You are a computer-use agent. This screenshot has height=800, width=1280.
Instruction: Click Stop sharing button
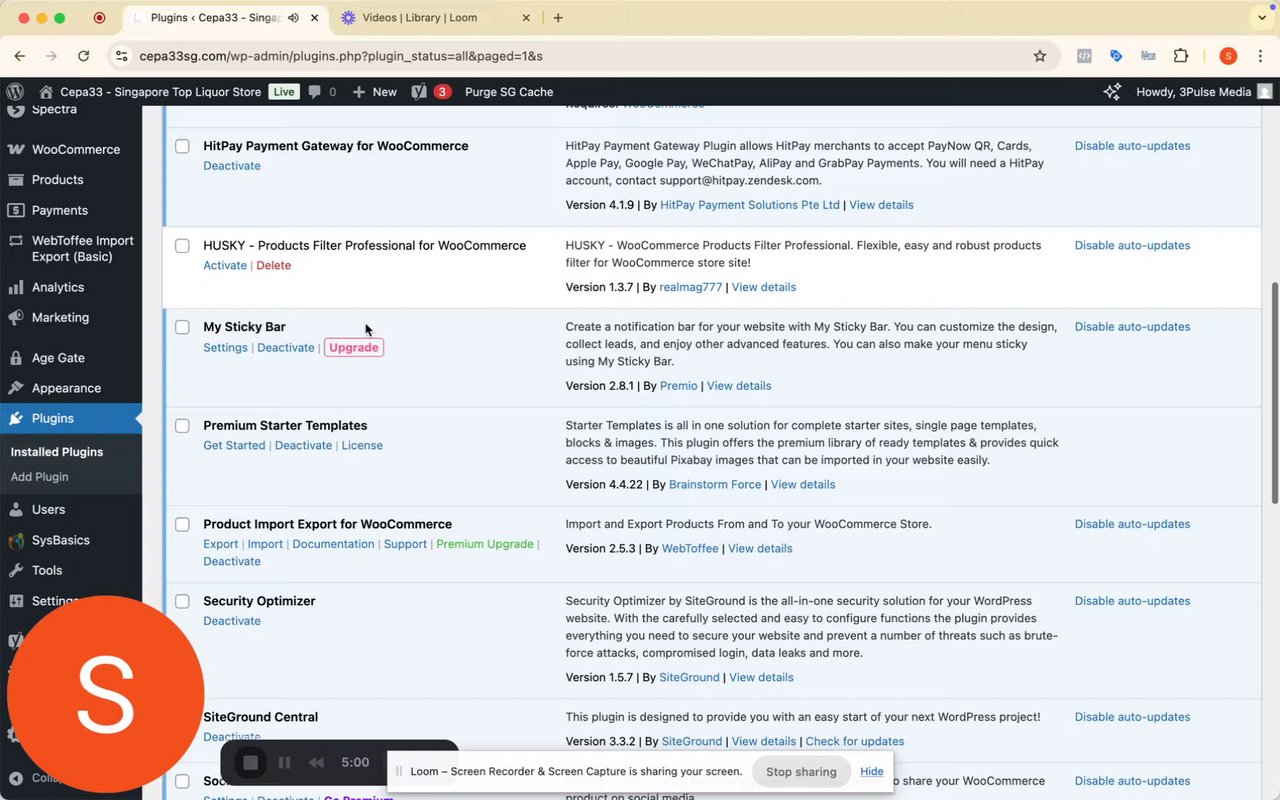click(x=801, y=772)
